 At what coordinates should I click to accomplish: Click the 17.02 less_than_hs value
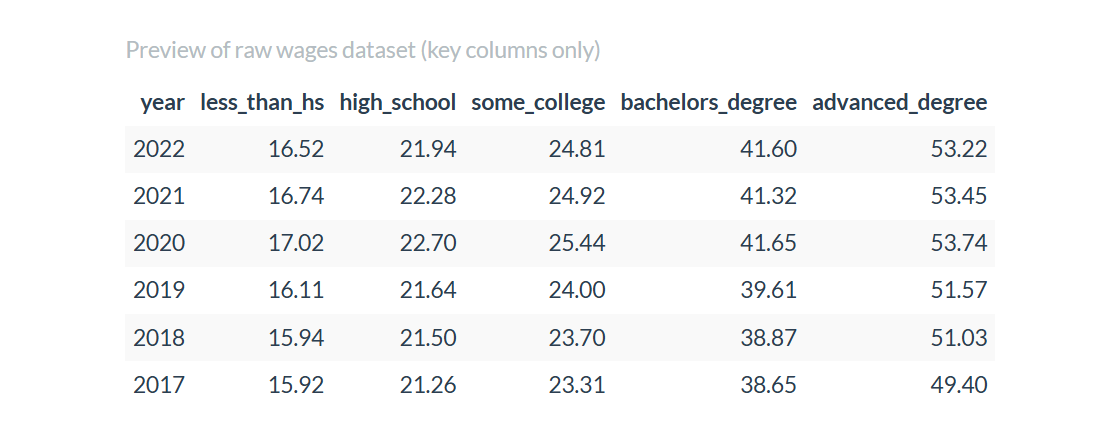point(296,243)
